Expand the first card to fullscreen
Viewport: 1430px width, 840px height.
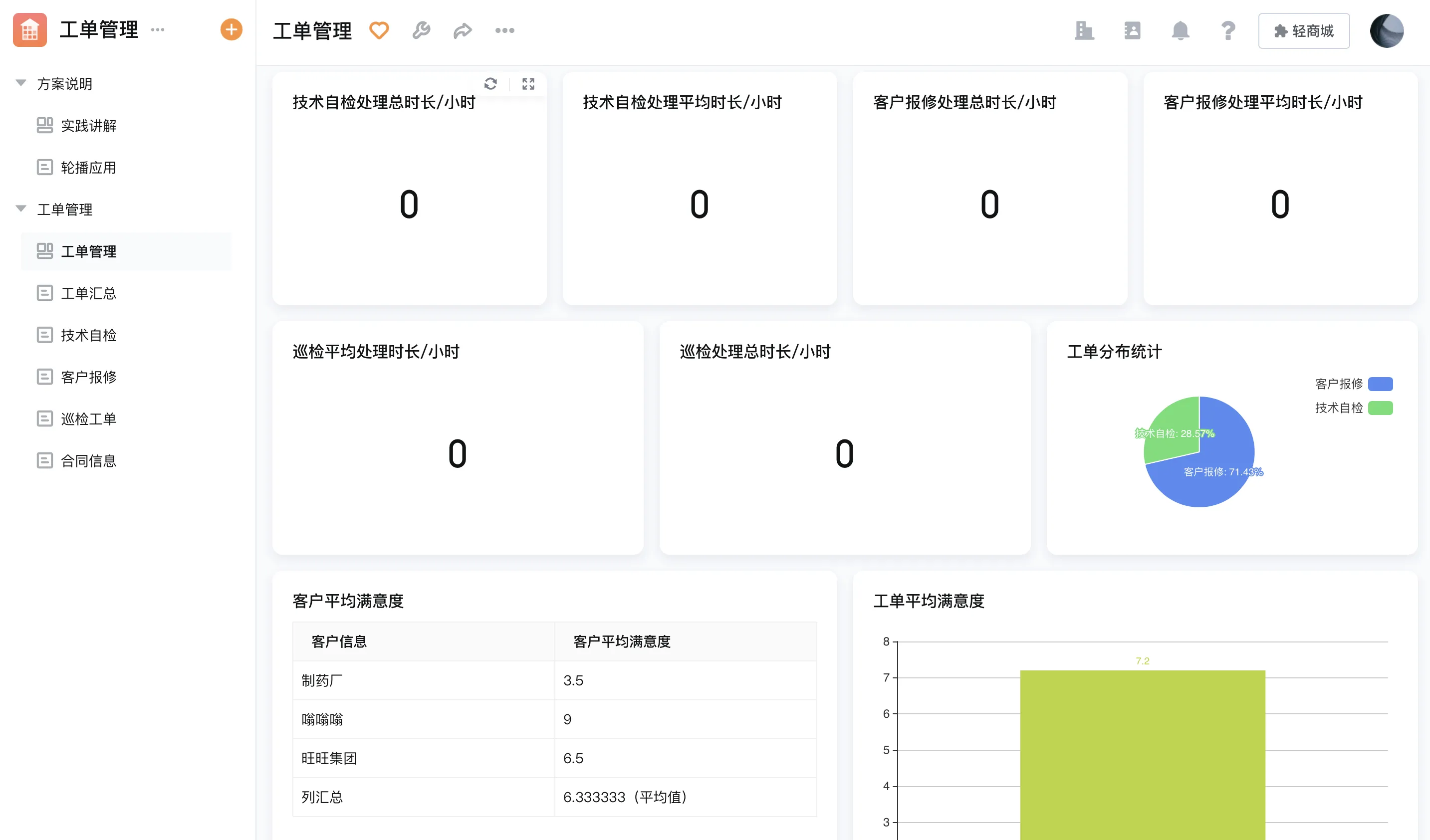click(528, 84)
